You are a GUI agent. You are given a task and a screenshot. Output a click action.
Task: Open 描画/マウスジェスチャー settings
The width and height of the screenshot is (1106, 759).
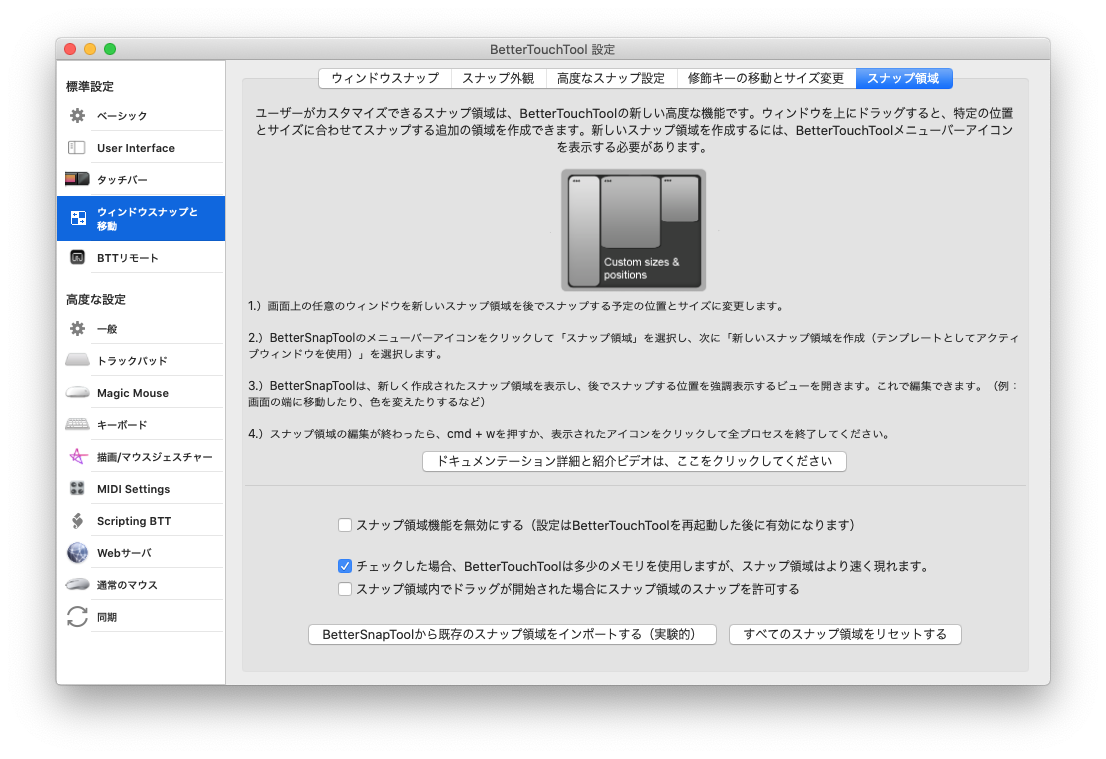point(141,456)
